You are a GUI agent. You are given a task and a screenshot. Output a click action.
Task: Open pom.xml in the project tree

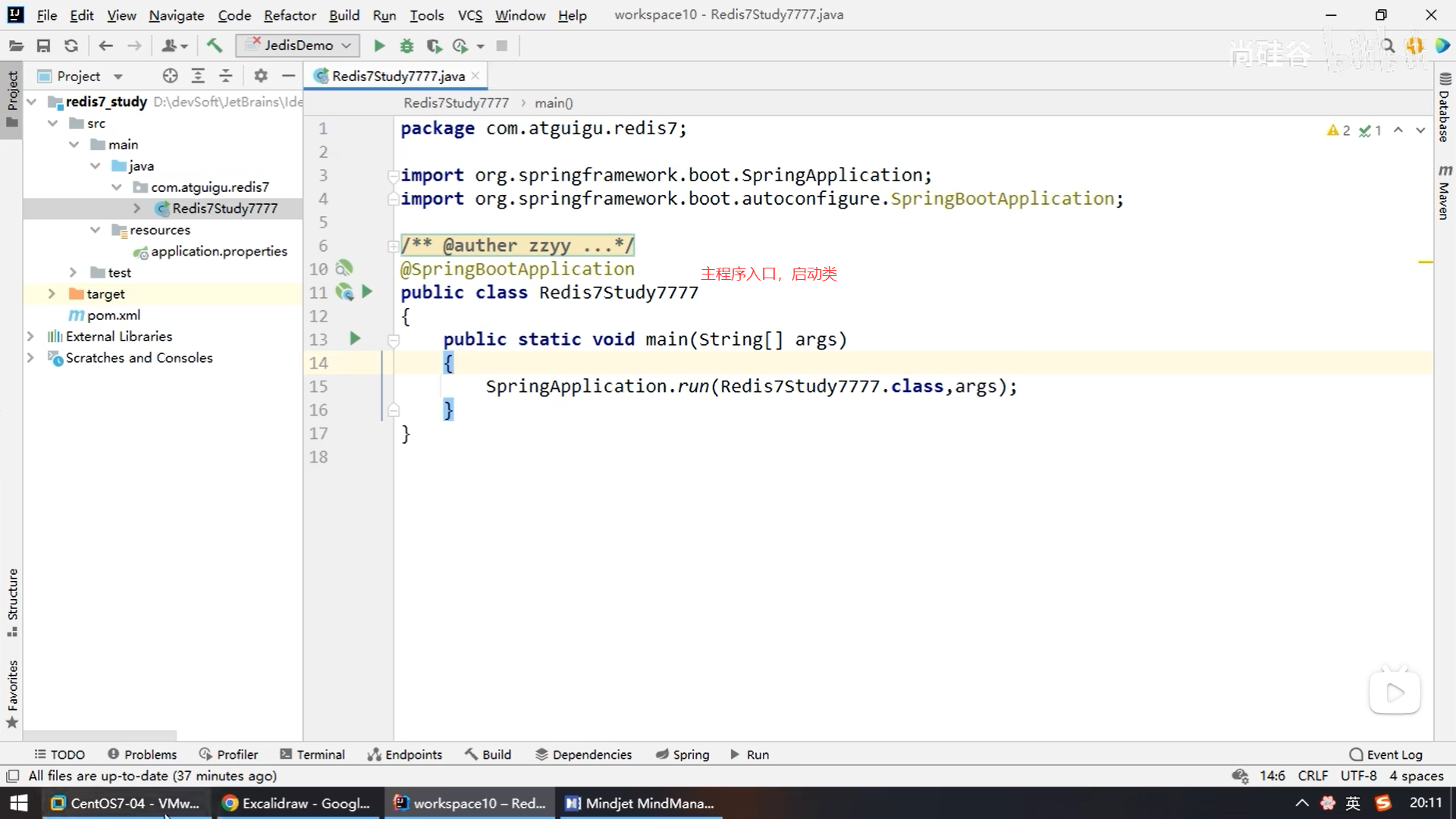(x=113, y=315)
